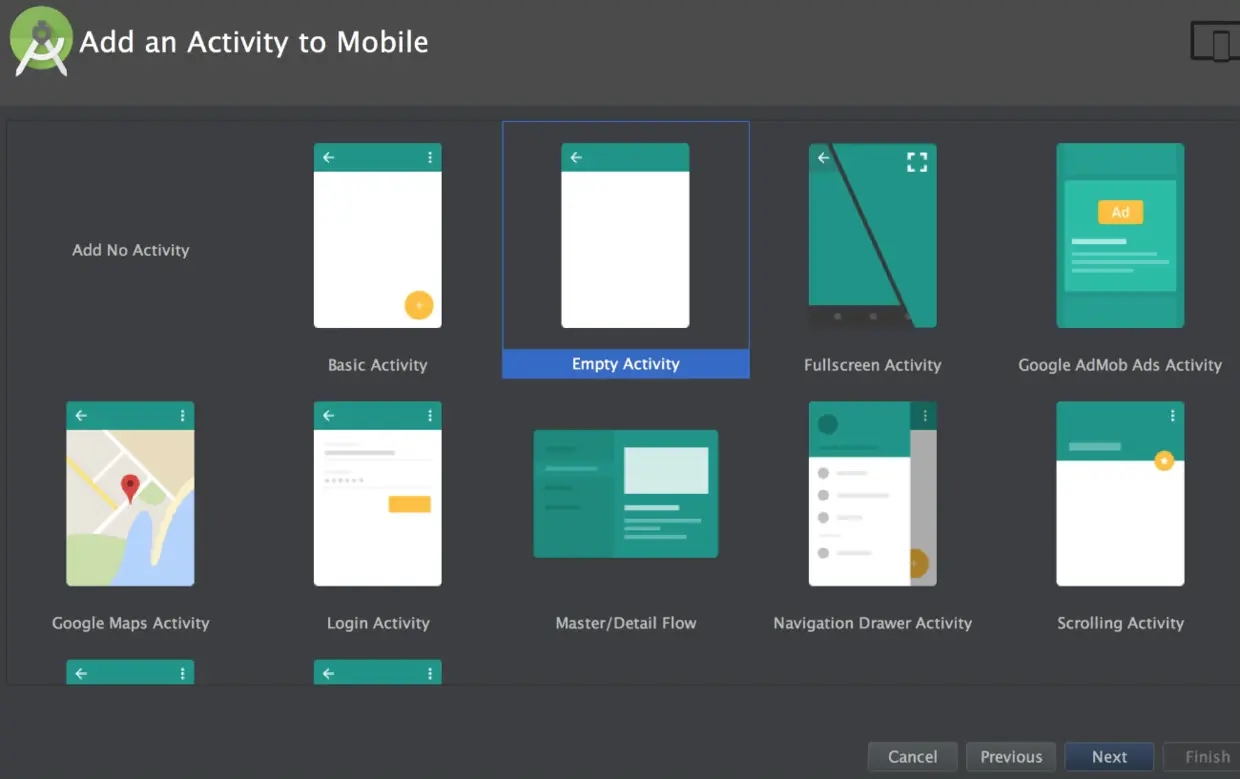Click the Basic Activity label
1240x779 pixels.
click(378, 365)
